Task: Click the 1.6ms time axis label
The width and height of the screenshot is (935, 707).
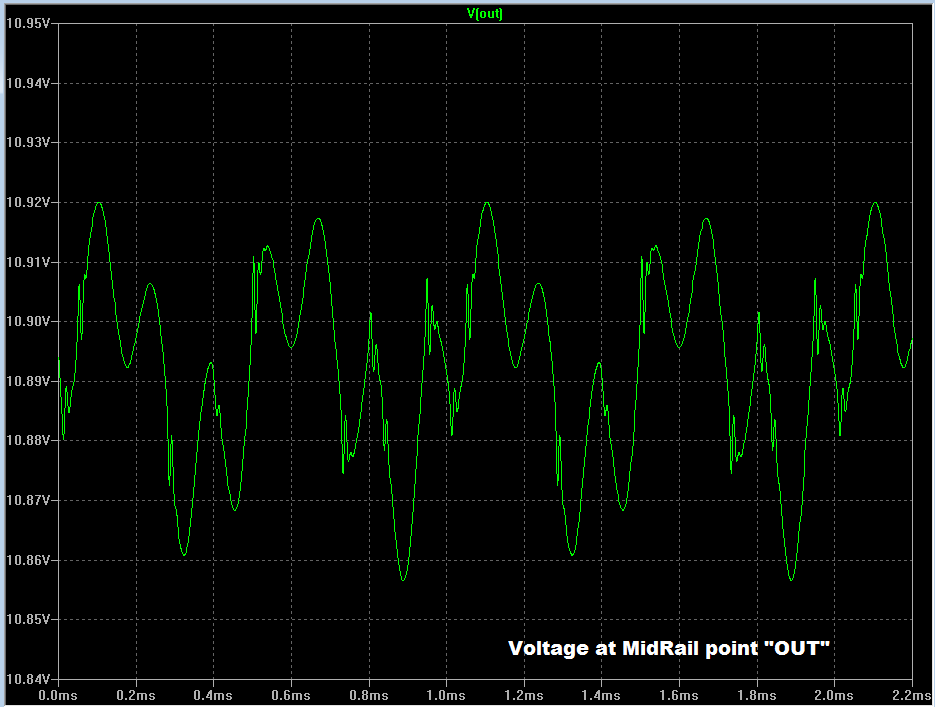Action: coord(679,695)
